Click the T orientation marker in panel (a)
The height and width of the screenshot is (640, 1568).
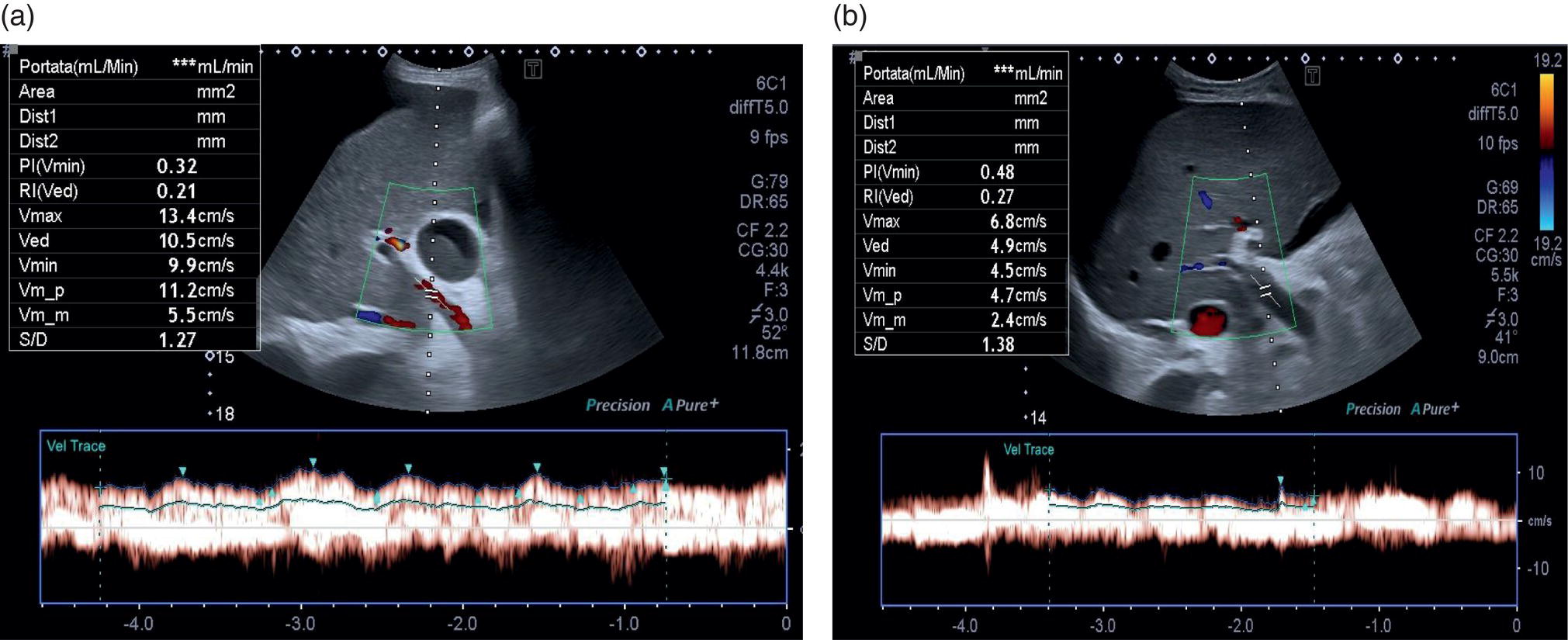click(533, 69)
